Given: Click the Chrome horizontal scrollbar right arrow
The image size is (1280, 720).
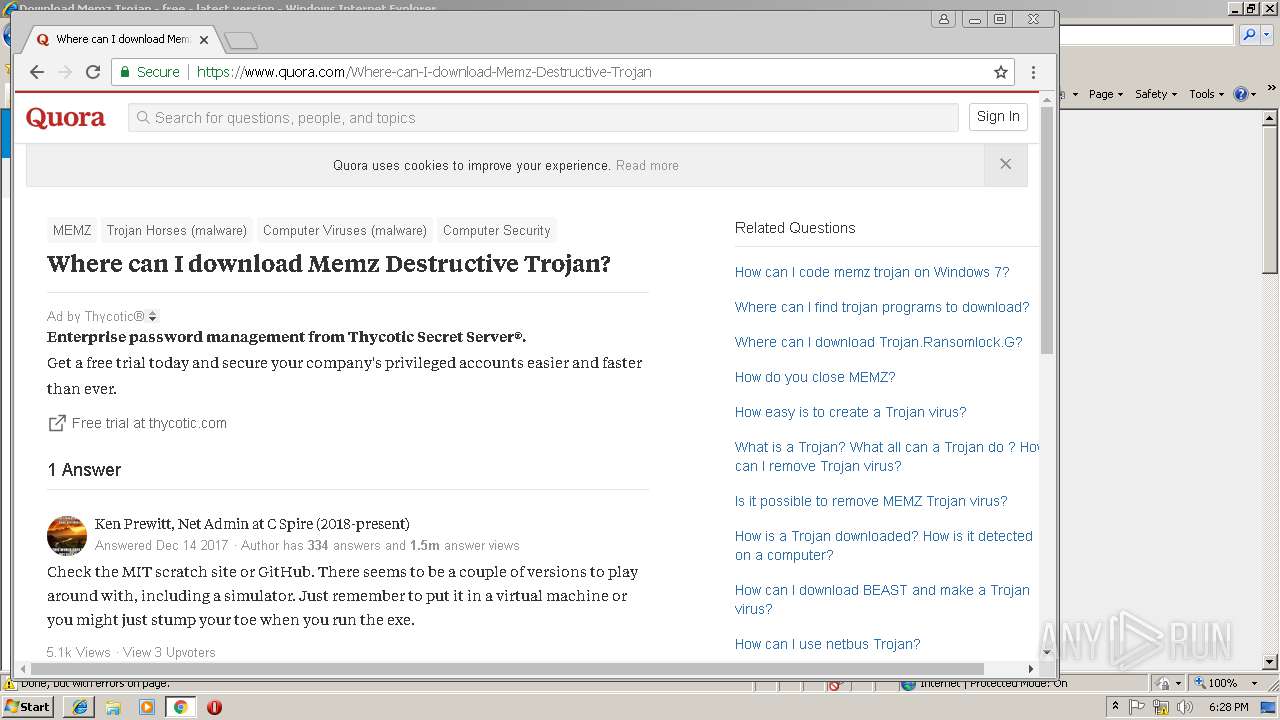Looking at the screenshot, I should (x=1030, y=669).
